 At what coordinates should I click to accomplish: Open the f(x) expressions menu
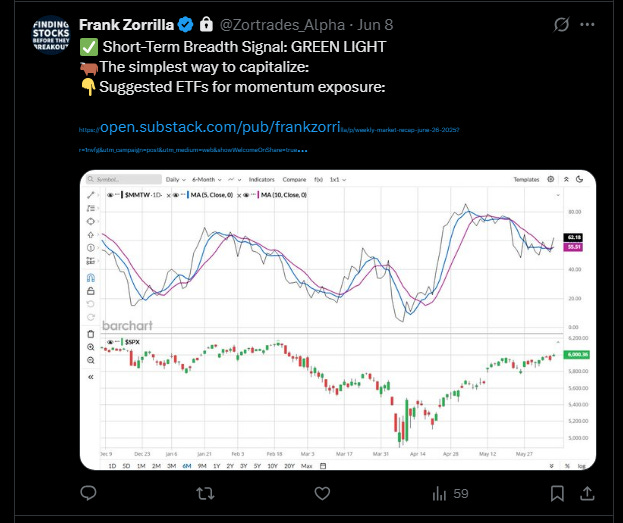pyautogui.click(x=318, y=180)
